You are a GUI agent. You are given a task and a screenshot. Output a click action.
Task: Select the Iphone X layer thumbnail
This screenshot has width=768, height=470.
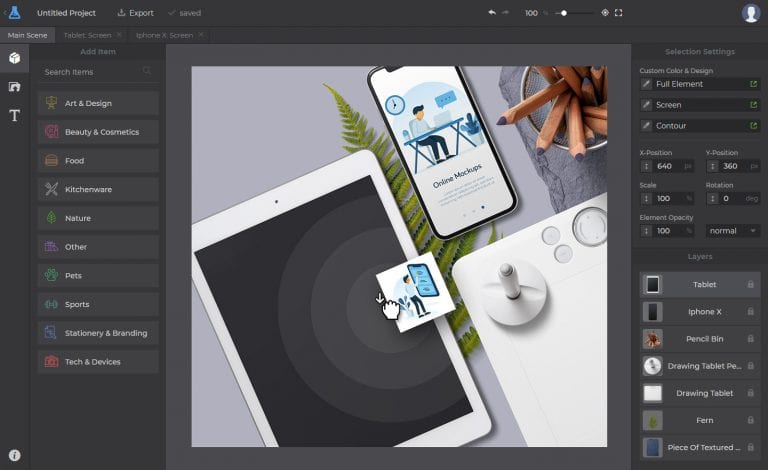[x=652, y=312]
